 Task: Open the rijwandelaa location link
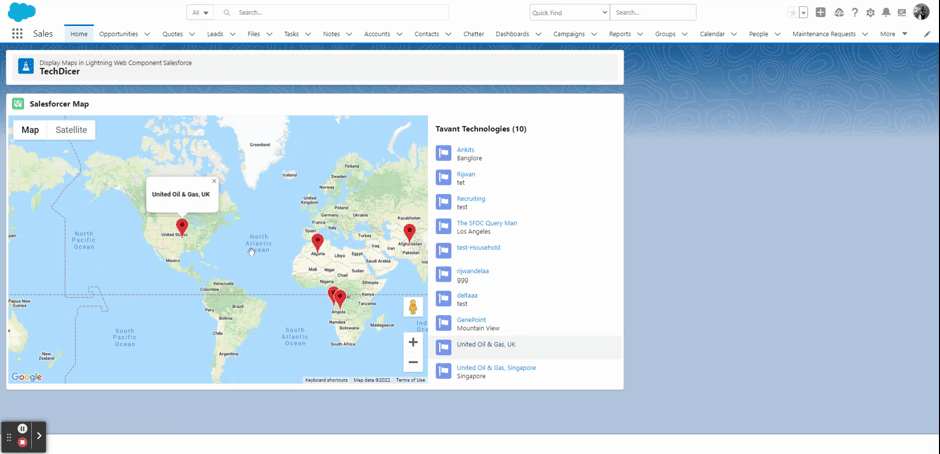[x=472, y=271]
